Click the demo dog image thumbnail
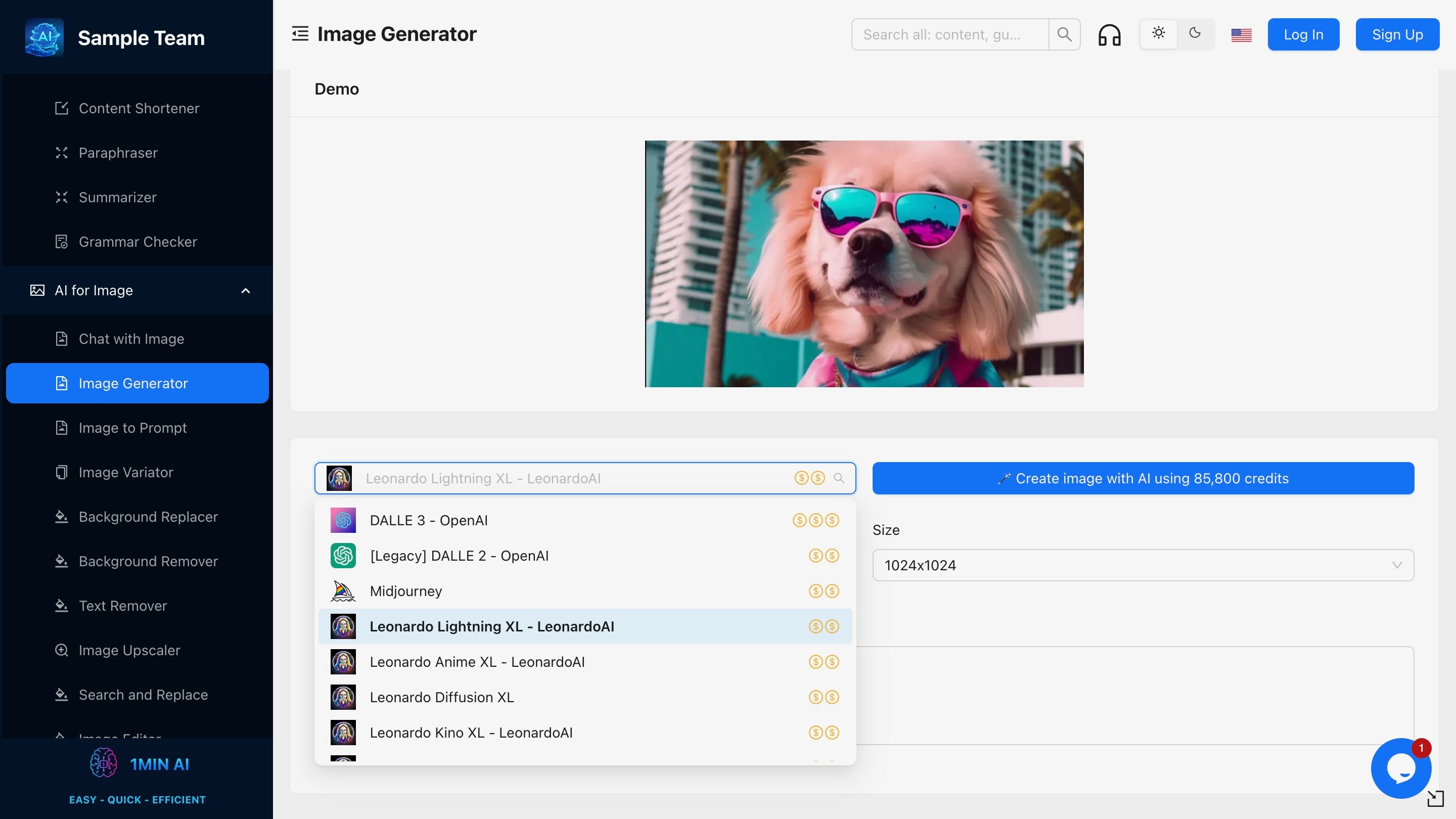Viewport: 1456px width, 819px height. [863, 264]
